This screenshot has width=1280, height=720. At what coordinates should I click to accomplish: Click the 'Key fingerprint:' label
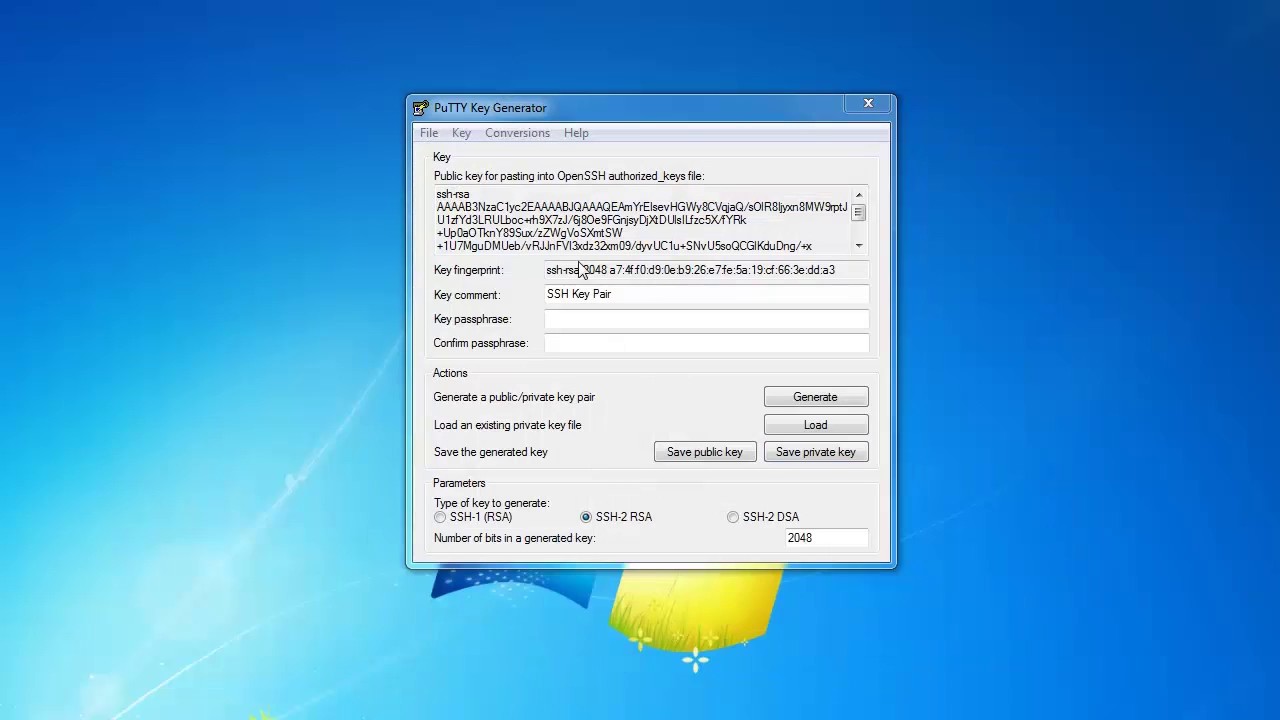[x=468, y=270]
